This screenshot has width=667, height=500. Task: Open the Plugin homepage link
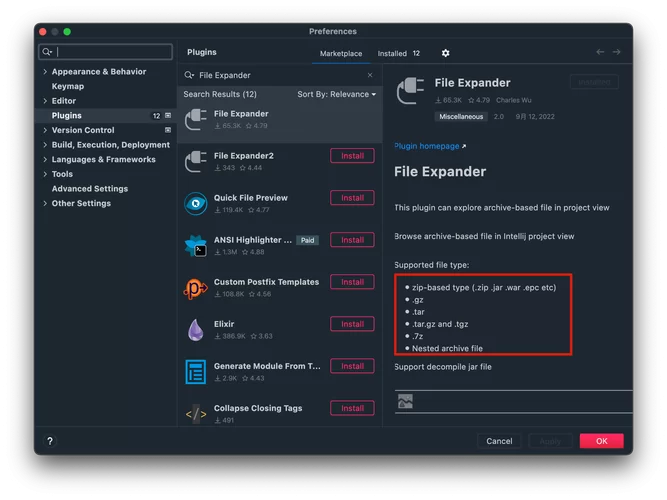(x=428, y=146)
